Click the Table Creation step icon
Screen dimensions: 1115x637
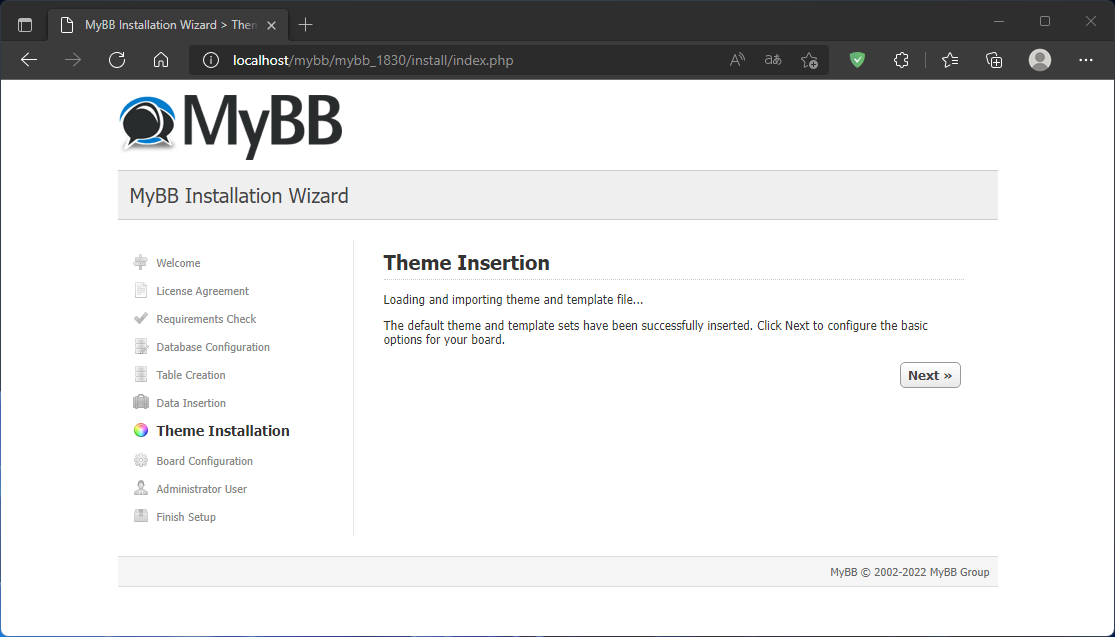pos(141,374)
